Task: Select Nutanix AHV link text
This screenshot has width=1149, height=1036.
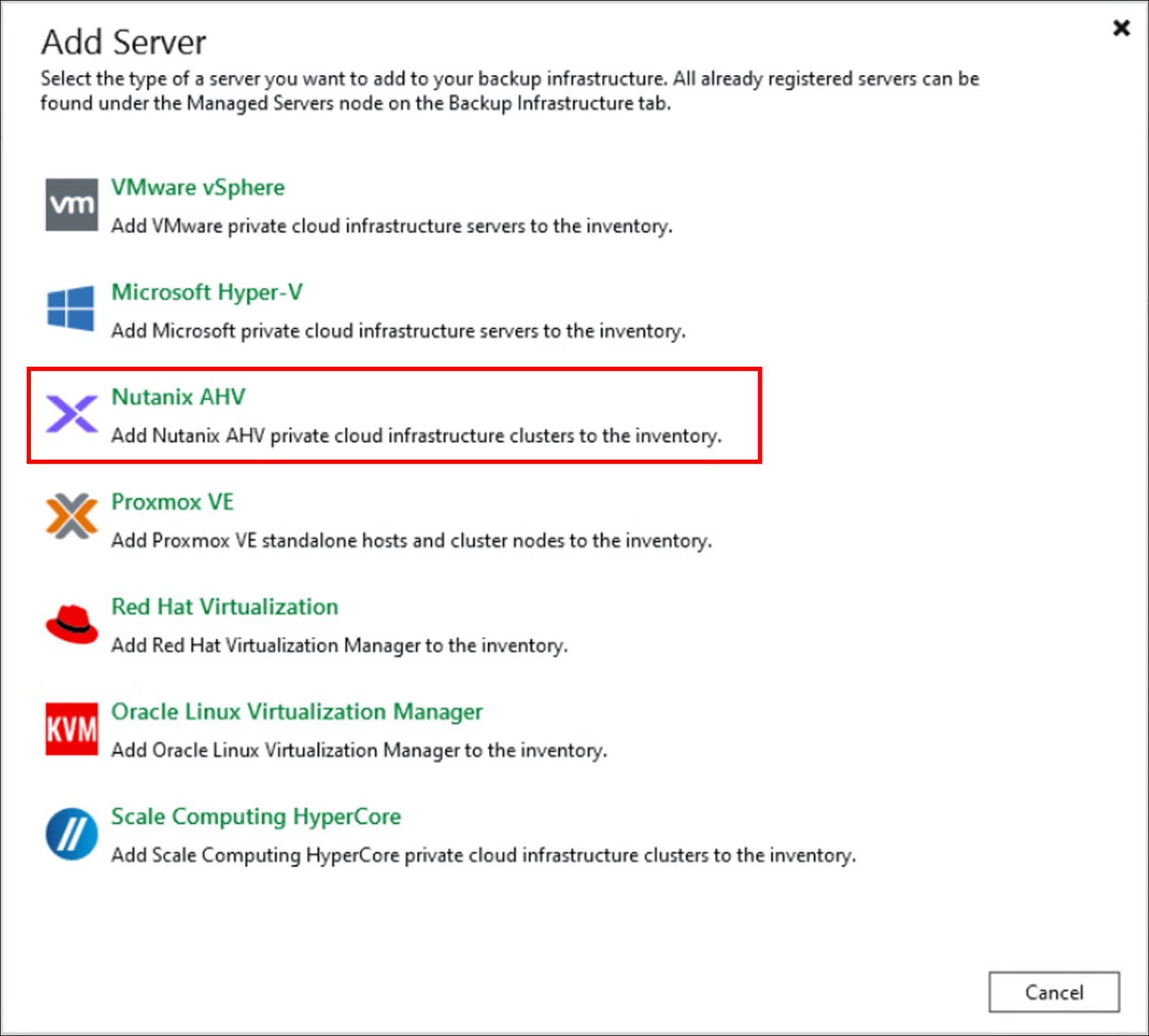Action: click(x=178, y=397)
